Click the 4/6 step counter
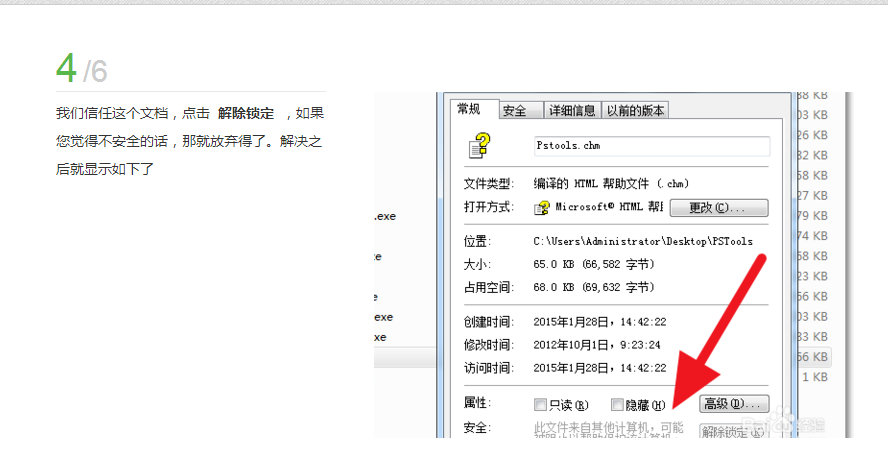Viewport: 888px width, 465px height. pos(82,69)
